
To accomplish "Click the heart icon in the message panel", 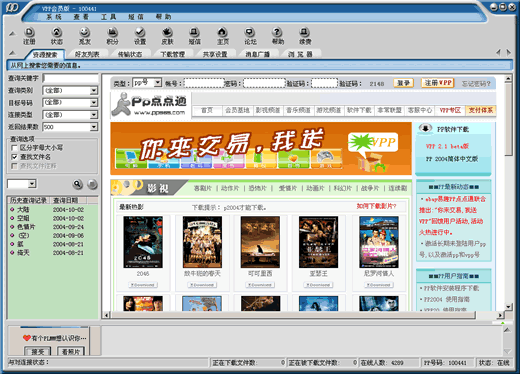I will [27, 338].
